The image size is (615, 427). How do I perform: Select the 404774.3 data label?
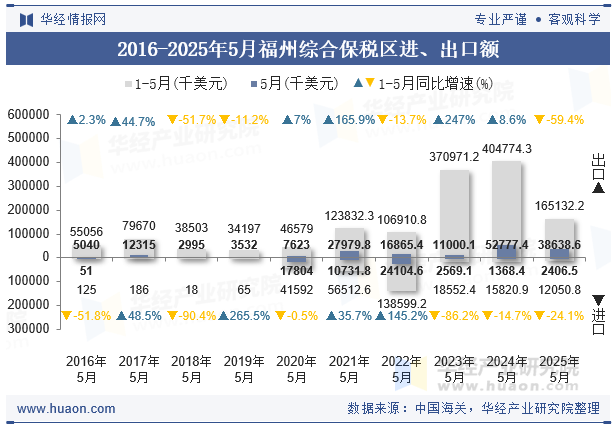pyautogui.click(x=506, y=149)
